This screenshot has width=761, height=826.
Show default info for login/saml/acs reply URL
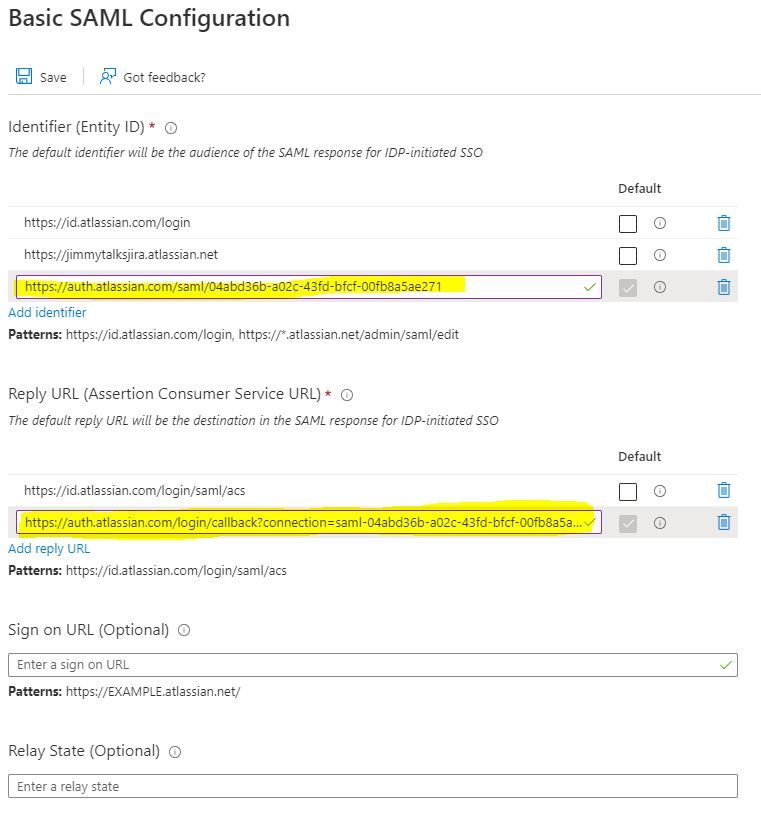pos(659,491)
